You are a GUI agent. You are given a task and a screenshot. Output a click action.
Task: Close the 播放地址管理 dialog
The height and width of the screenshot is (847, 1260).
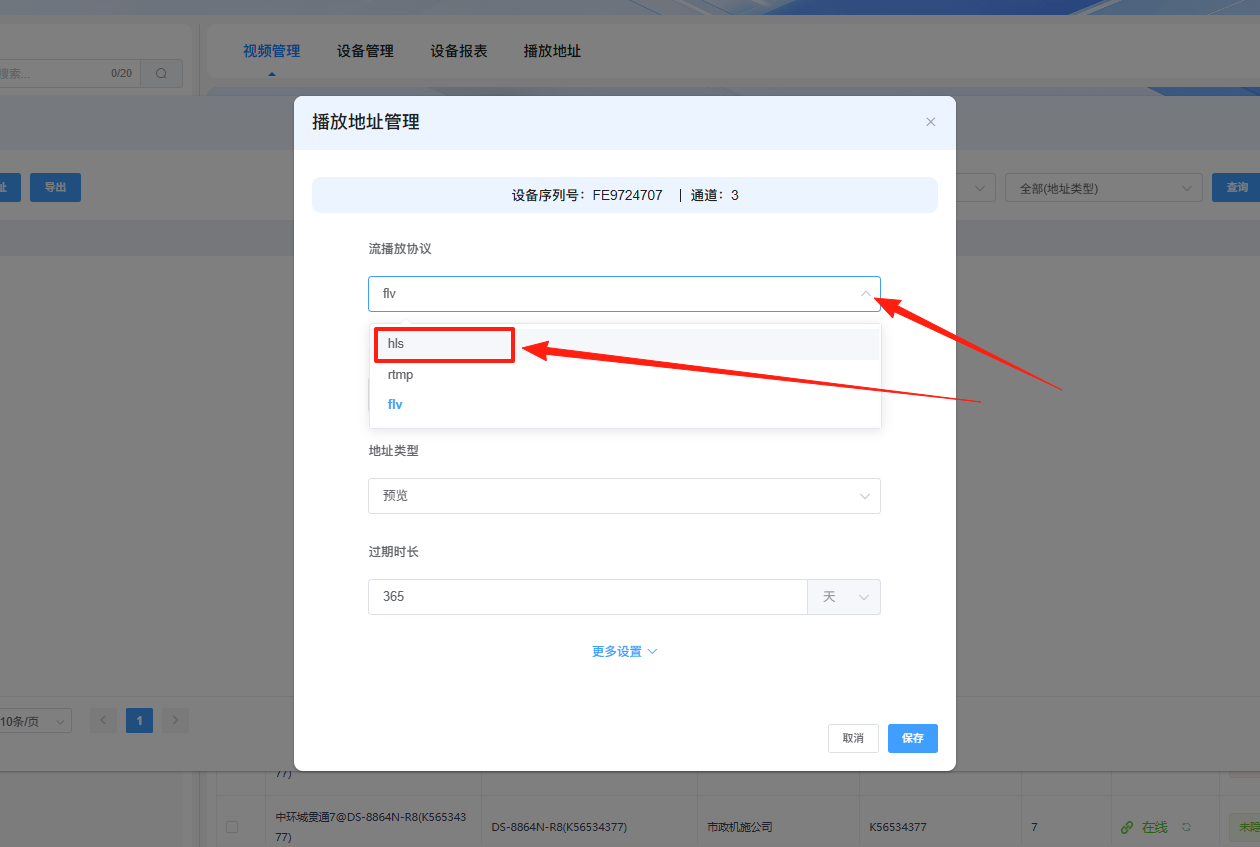[x=930, y=122]
